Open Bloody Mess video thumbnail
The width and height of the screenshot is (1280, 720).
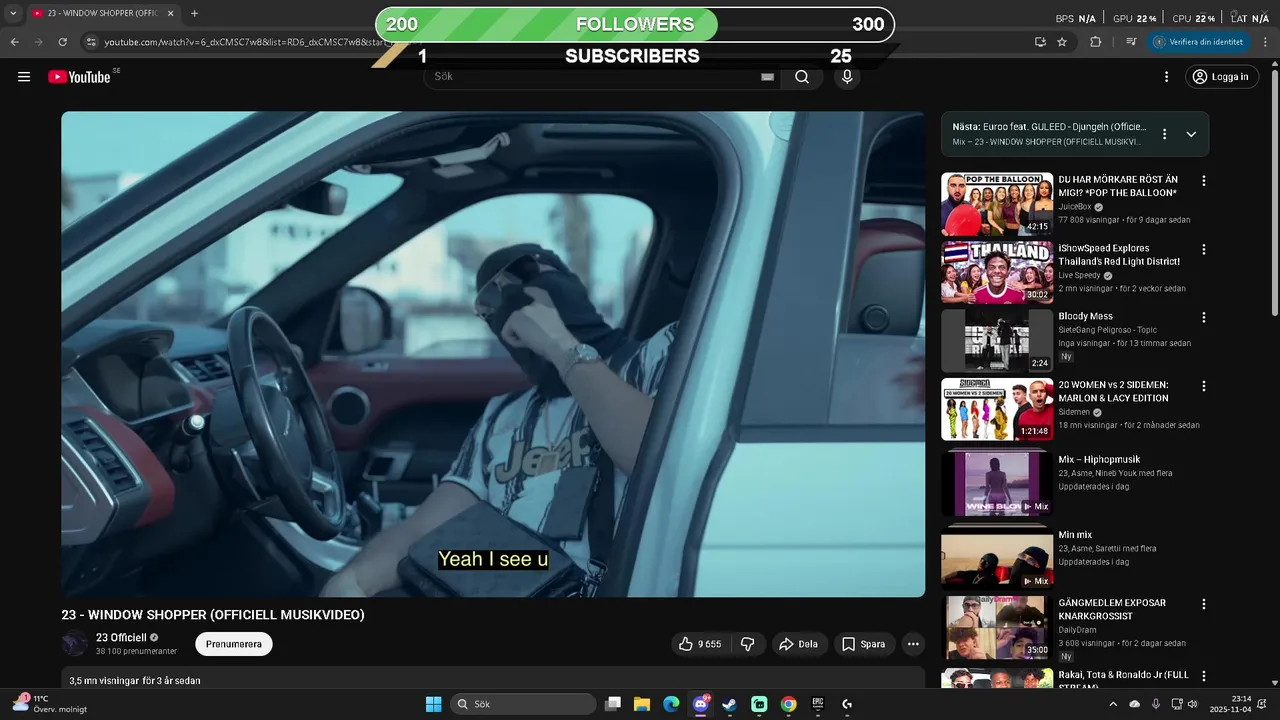tap(996, 340)
